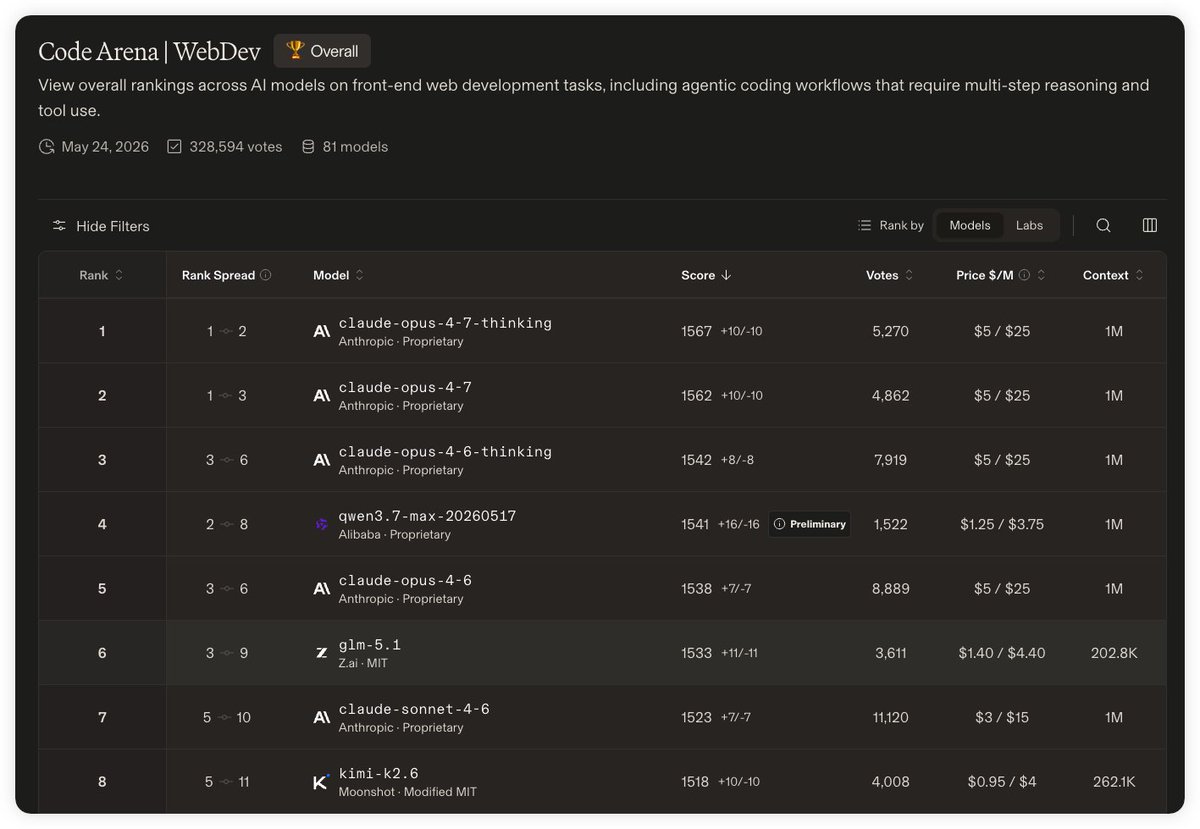Click price $1.40 / $4.40
1200x829 pixels.
1002,653
